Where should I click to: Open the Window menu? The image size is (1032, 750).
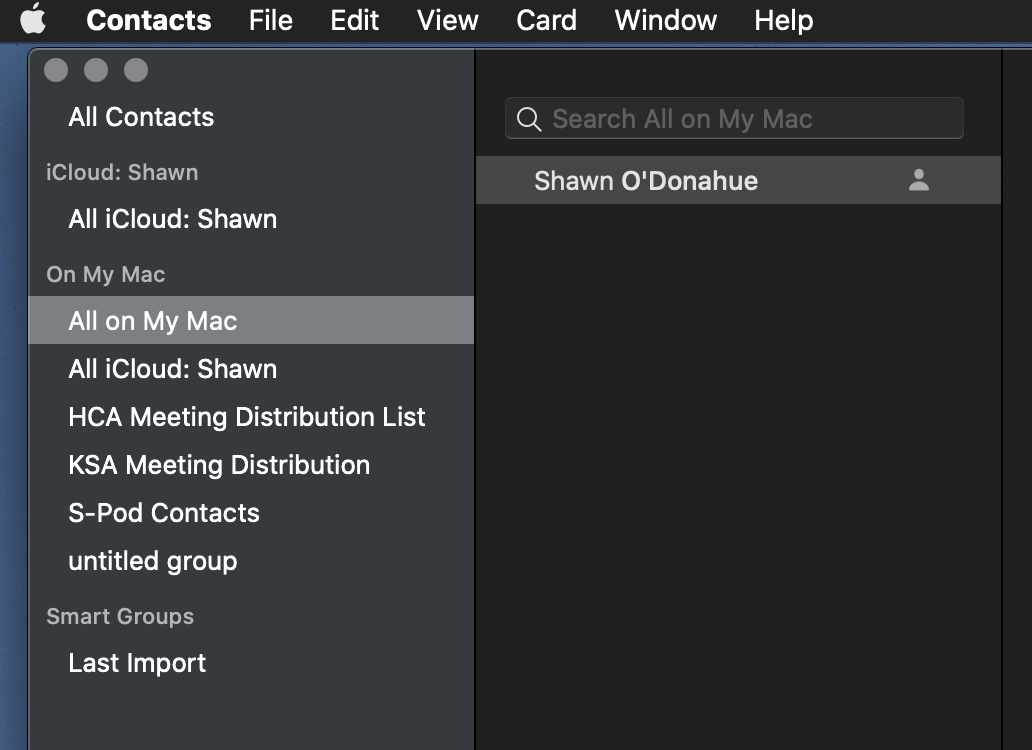[x=665, y=20]
